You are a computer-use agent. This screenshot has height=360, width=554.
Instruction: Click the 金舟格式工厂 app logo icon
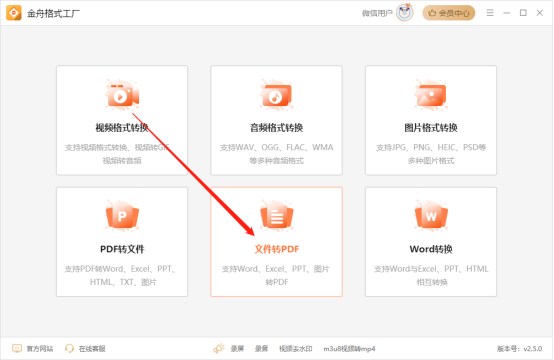pyautogui.click(x=14, y=13)
